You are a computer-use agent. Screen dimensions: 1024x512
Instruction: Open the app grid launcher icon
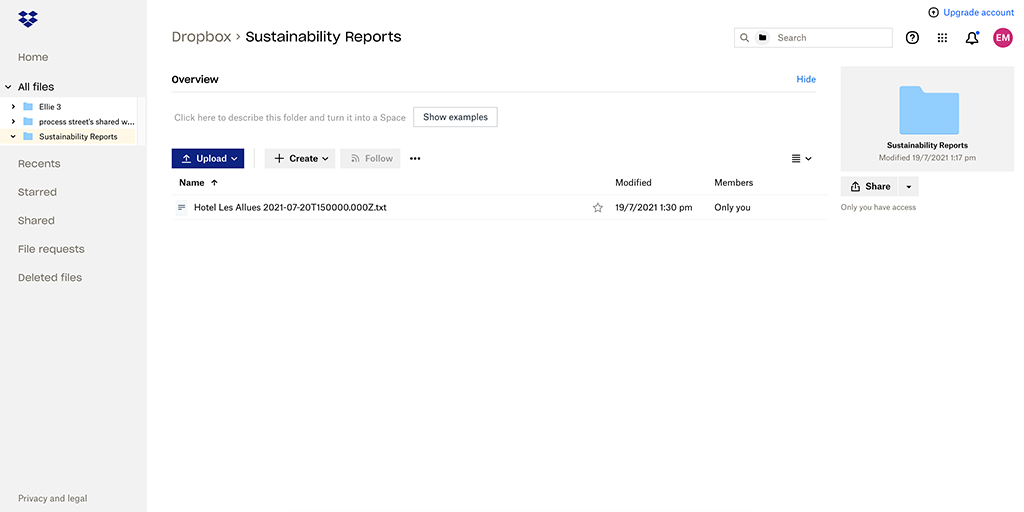[942, 38]
